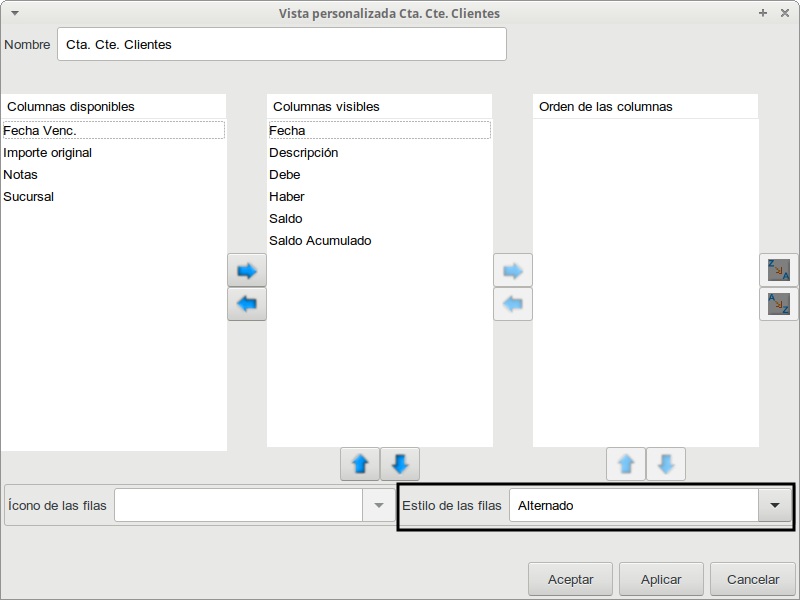The height and width of the screenshot is (600, 800).
Task: Select Notas in available columns
Action: tap(113, 174)
